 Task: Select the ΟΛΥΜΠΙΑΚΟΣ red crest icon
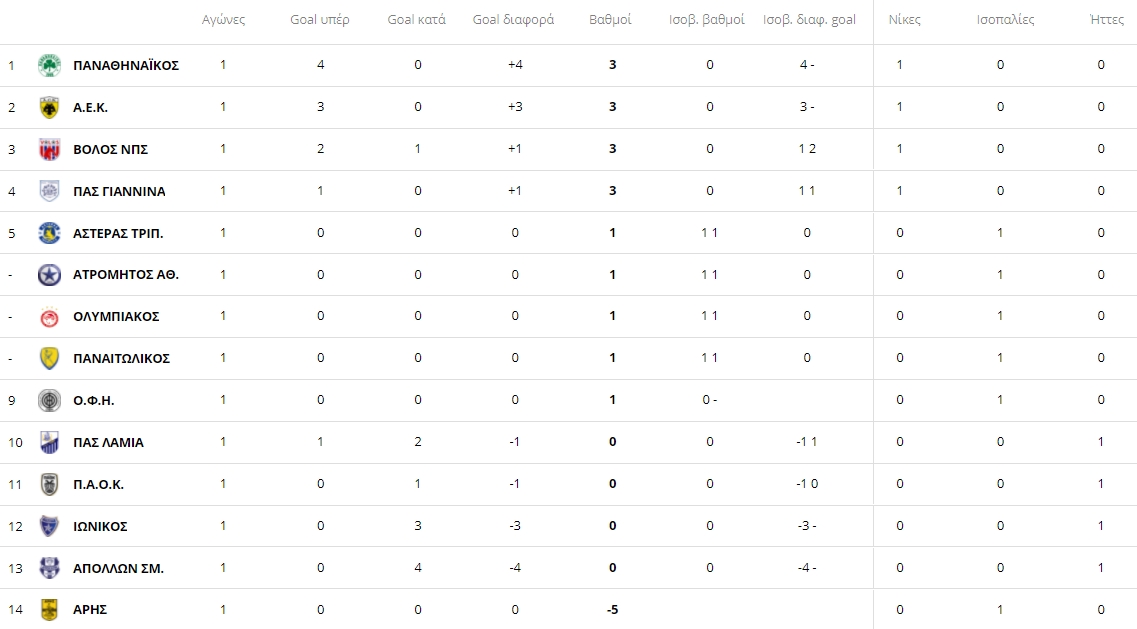[49, 316]
